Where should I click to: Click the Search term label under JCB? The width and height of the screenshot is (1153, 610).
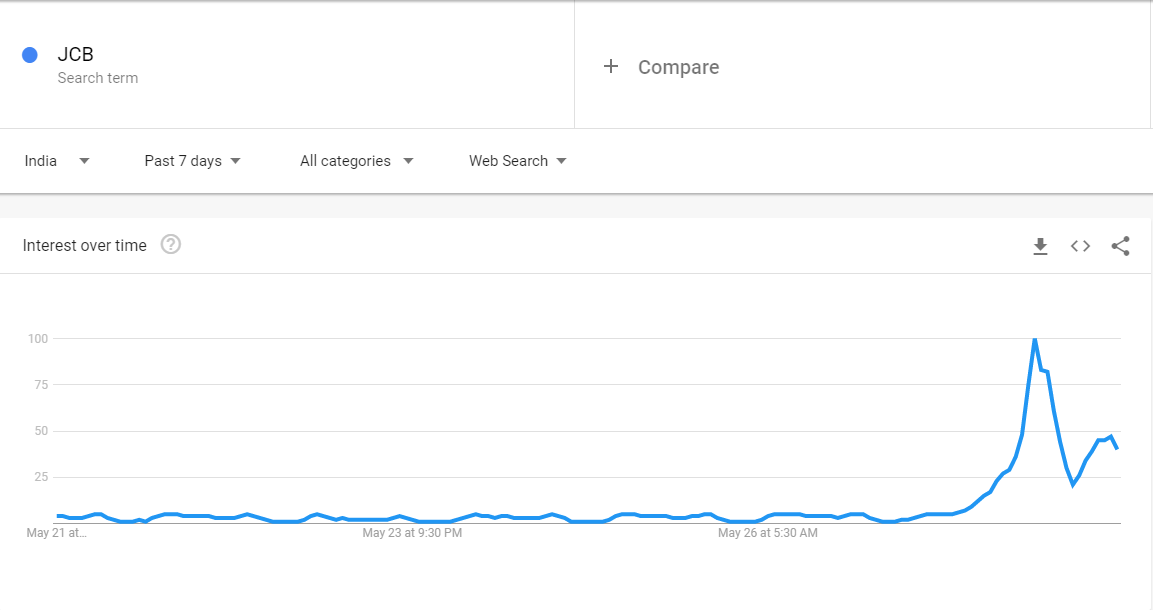coord(98,78)
